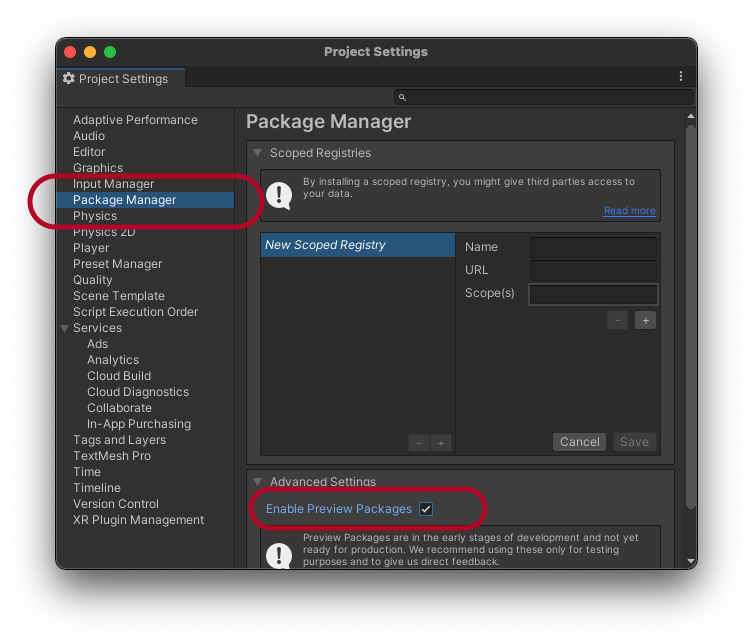753x643 pixels.
Task: Click the Enable Preview Packages label
Action: click(339, 509)
